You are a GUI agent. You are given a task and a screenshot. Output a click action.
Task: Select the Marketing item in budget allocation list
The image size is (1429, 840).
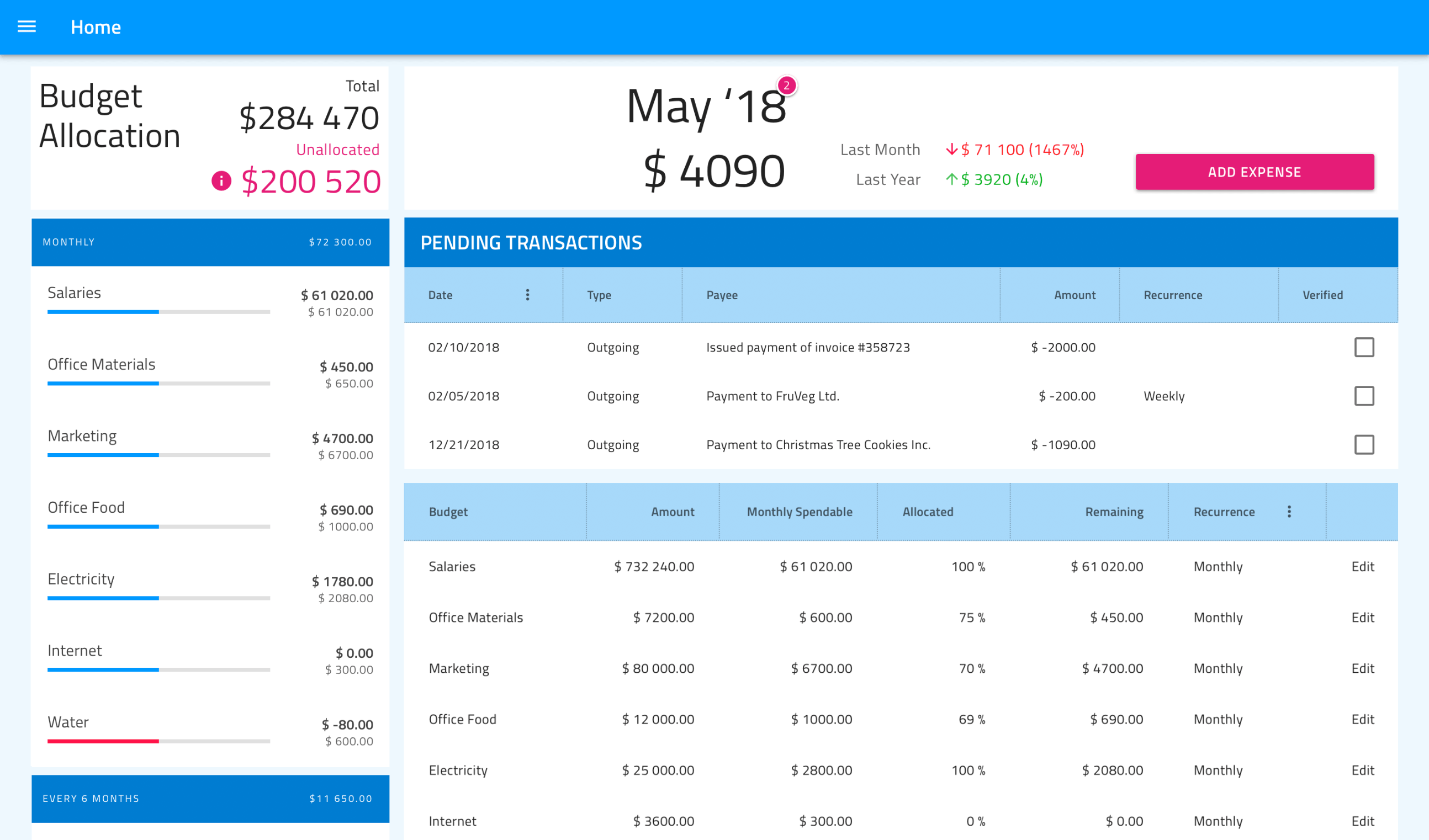[x=82, y=436]
